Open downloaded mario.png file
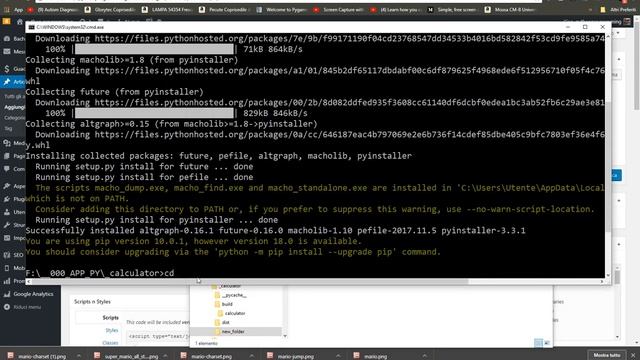The height and width of the screenshot is (360, 640). tap(371, 356)
